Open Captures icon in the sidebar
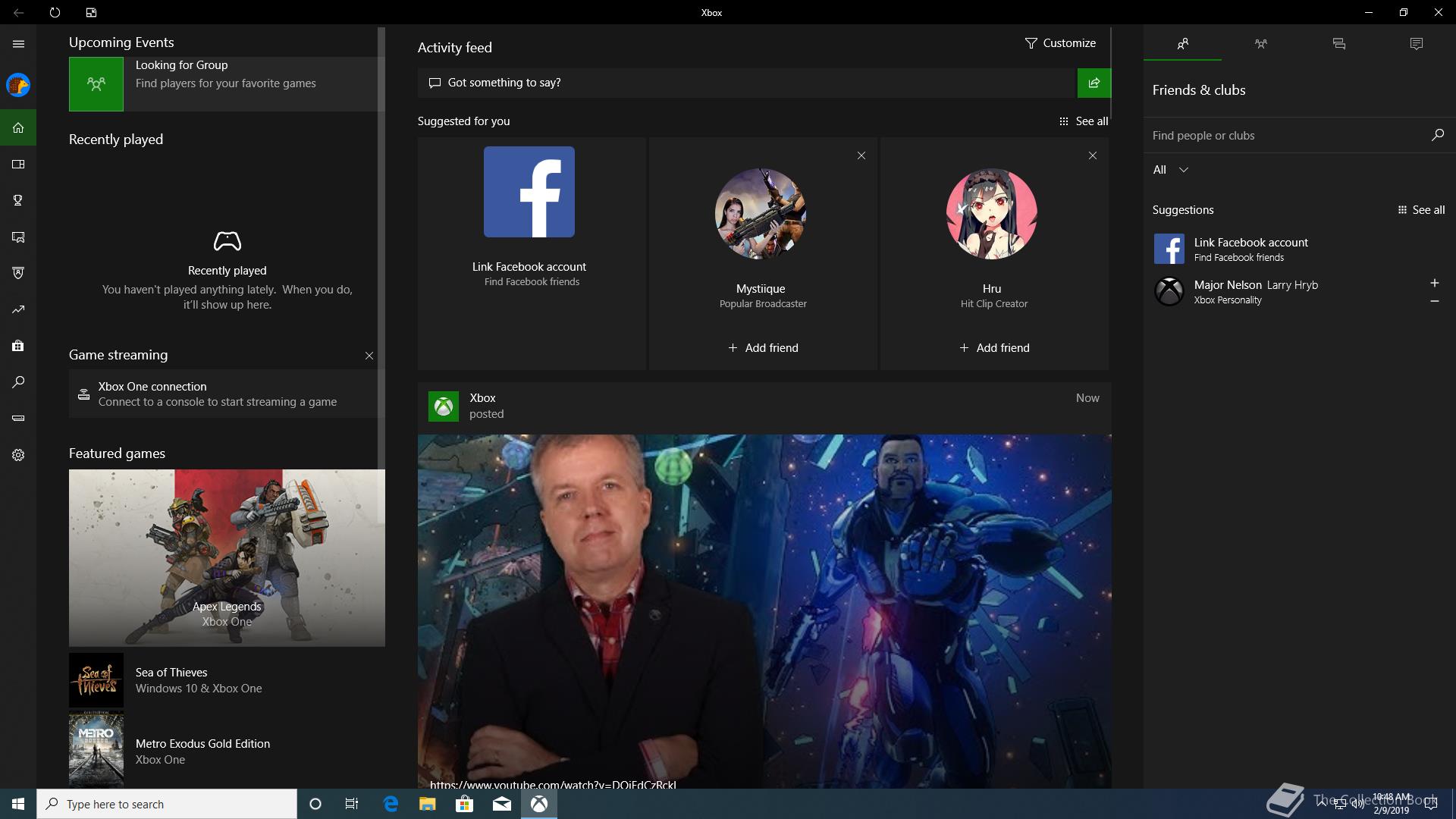 tap(18, 237)
